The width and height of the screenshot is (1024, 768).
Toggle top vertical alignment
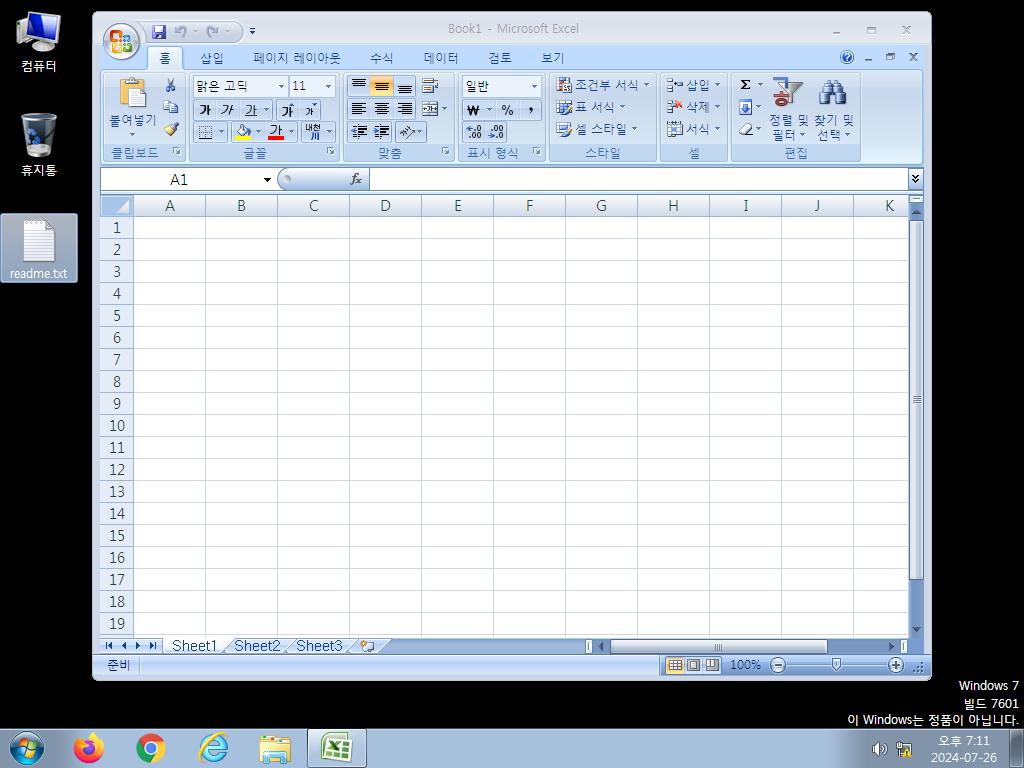pos(359,86)
